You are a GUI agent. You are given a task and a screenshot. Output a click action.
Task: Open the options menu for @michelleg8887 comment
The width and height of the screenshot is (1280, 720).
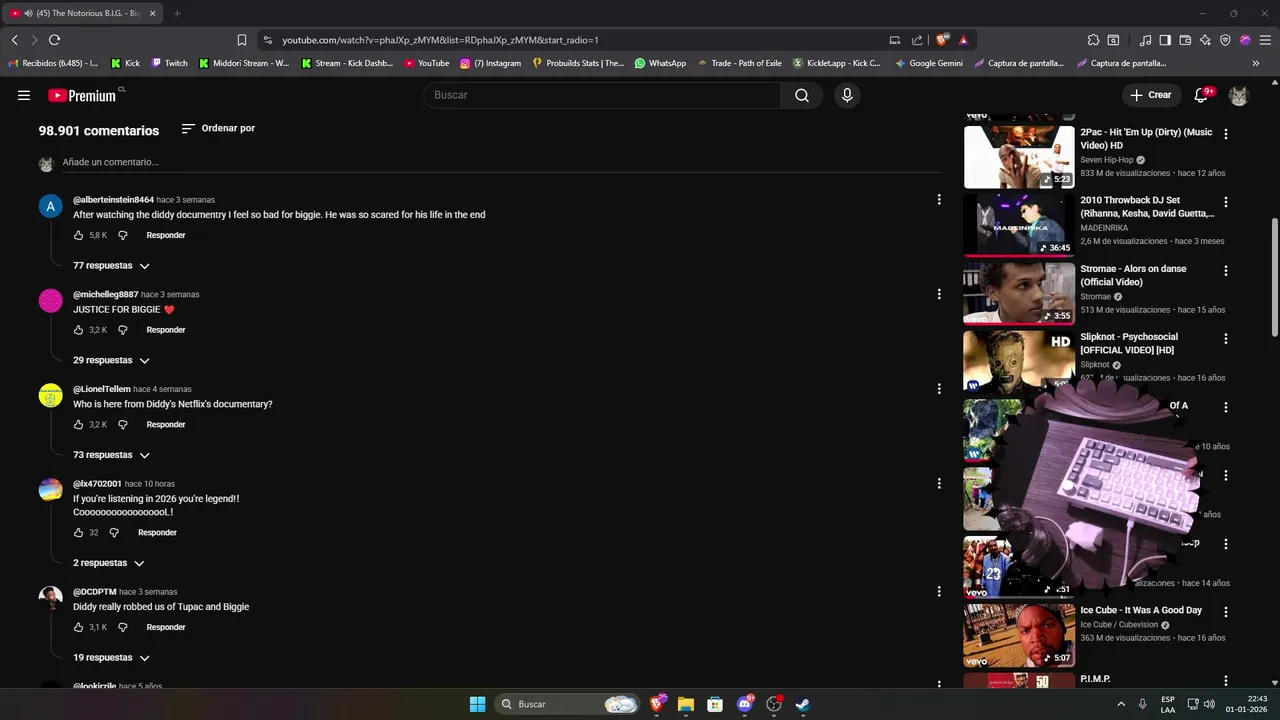938,294
